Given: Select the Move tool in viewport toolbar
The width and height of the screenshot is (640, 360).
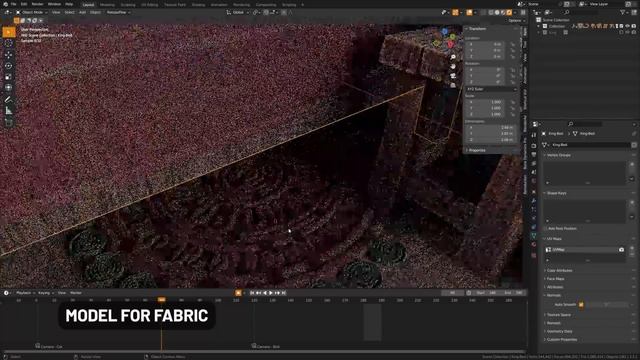Looking at the screenshot, I should coord(9,55).
